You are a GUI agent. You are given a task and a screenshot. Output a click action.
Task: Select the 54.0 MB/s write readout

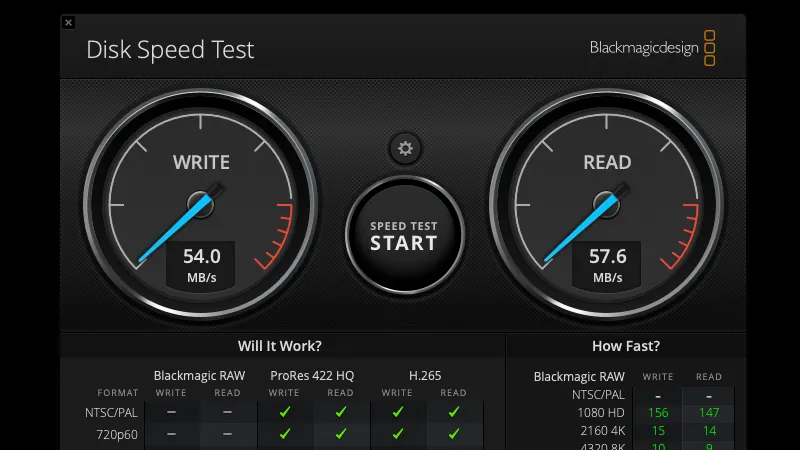[201, 265]
